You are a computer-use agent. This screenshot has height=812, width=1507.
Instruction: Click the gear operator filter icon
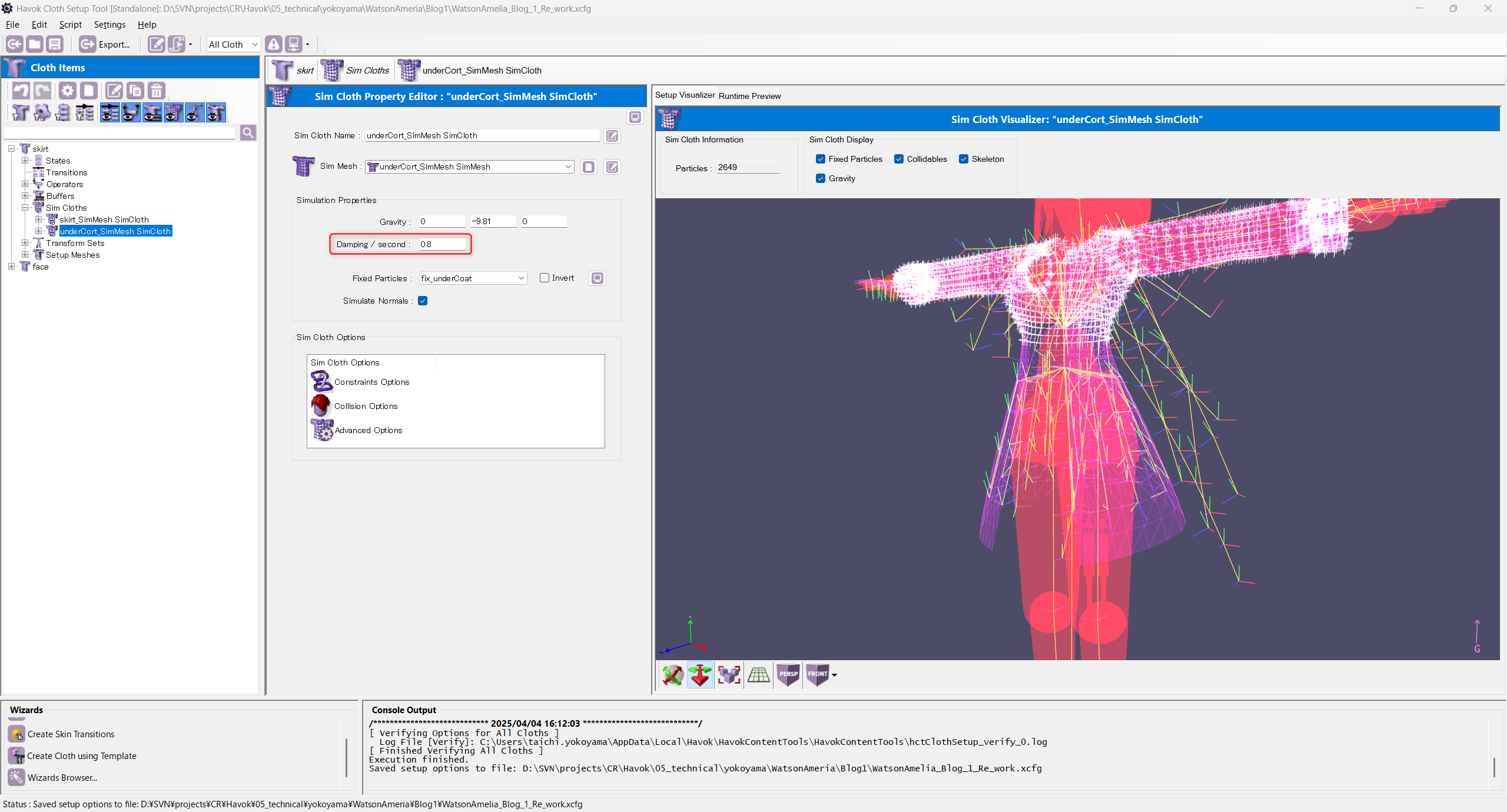pyautogui.click(x=42, y=112)
